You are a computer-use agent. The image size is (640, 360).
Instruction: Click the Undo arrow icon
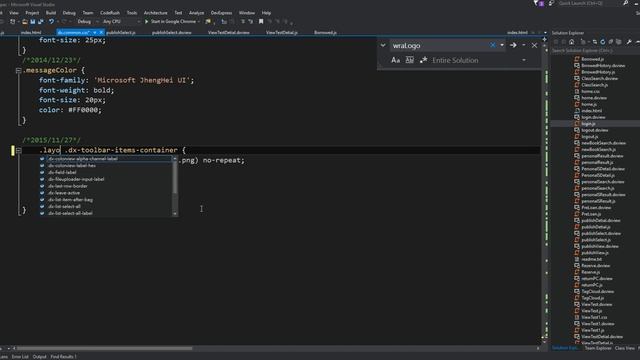point(51,22)
